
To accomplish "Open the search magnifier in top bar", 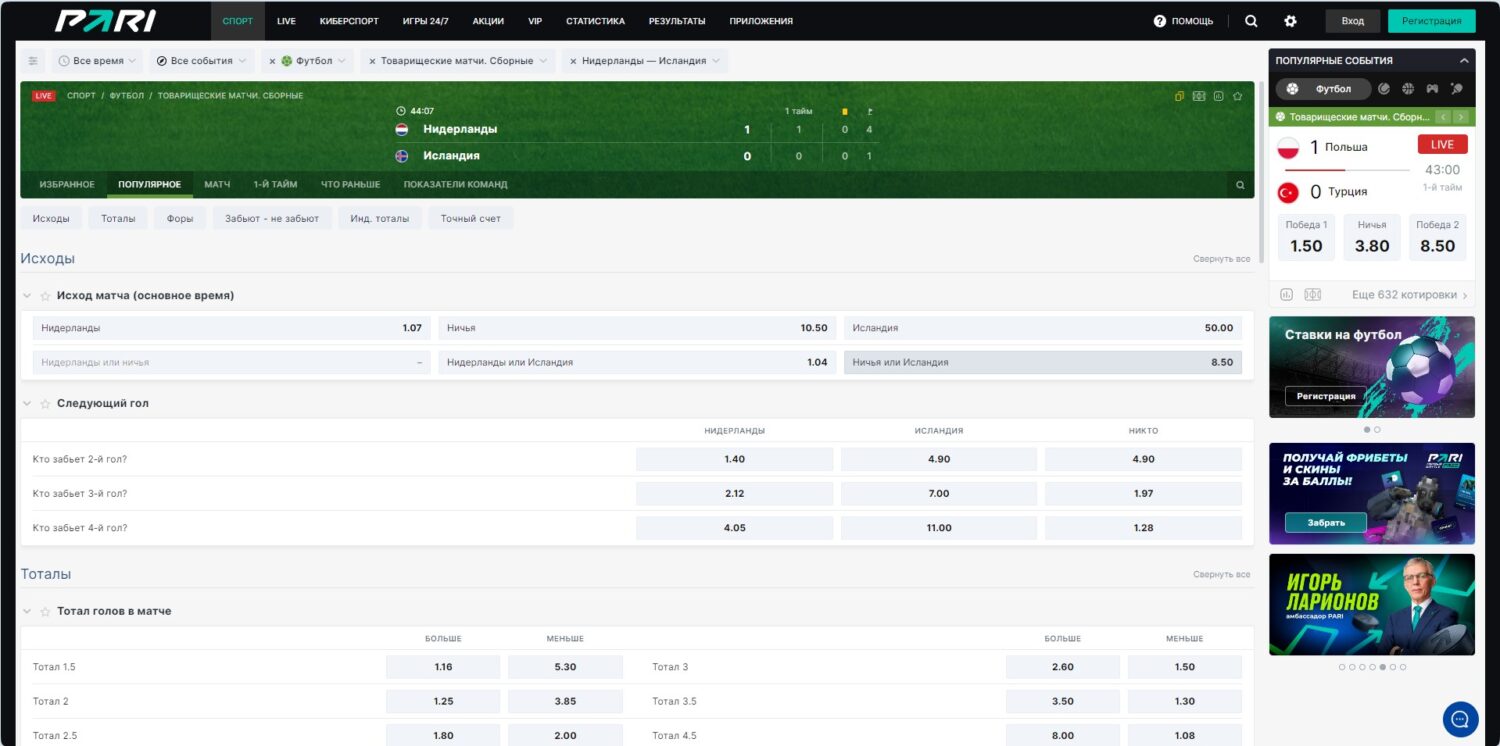I will tap(1251, 21).
